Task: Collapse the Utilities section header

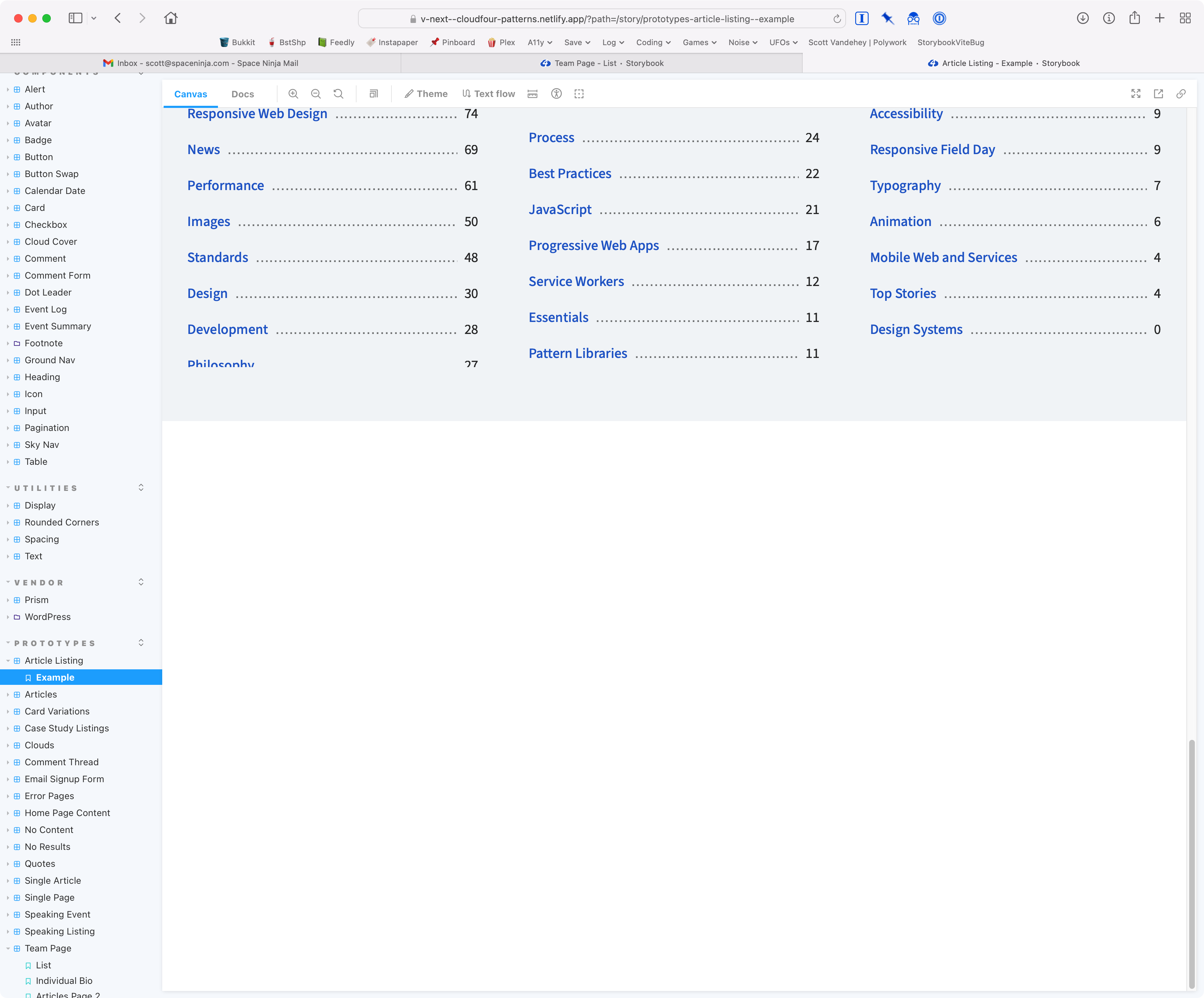Action: (x=46, y=488)
